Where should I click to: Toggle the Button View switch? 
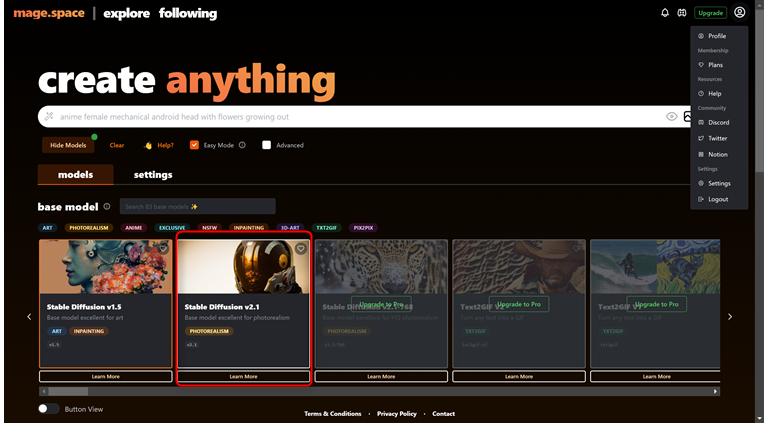tap(48, 409)
